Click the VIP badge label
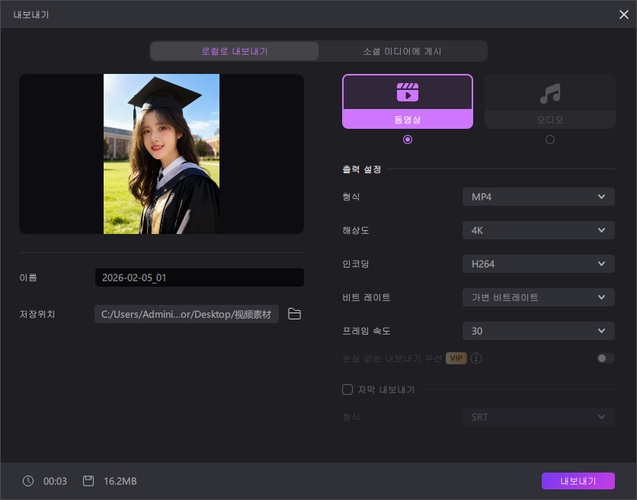 click(x=456, y=358)
